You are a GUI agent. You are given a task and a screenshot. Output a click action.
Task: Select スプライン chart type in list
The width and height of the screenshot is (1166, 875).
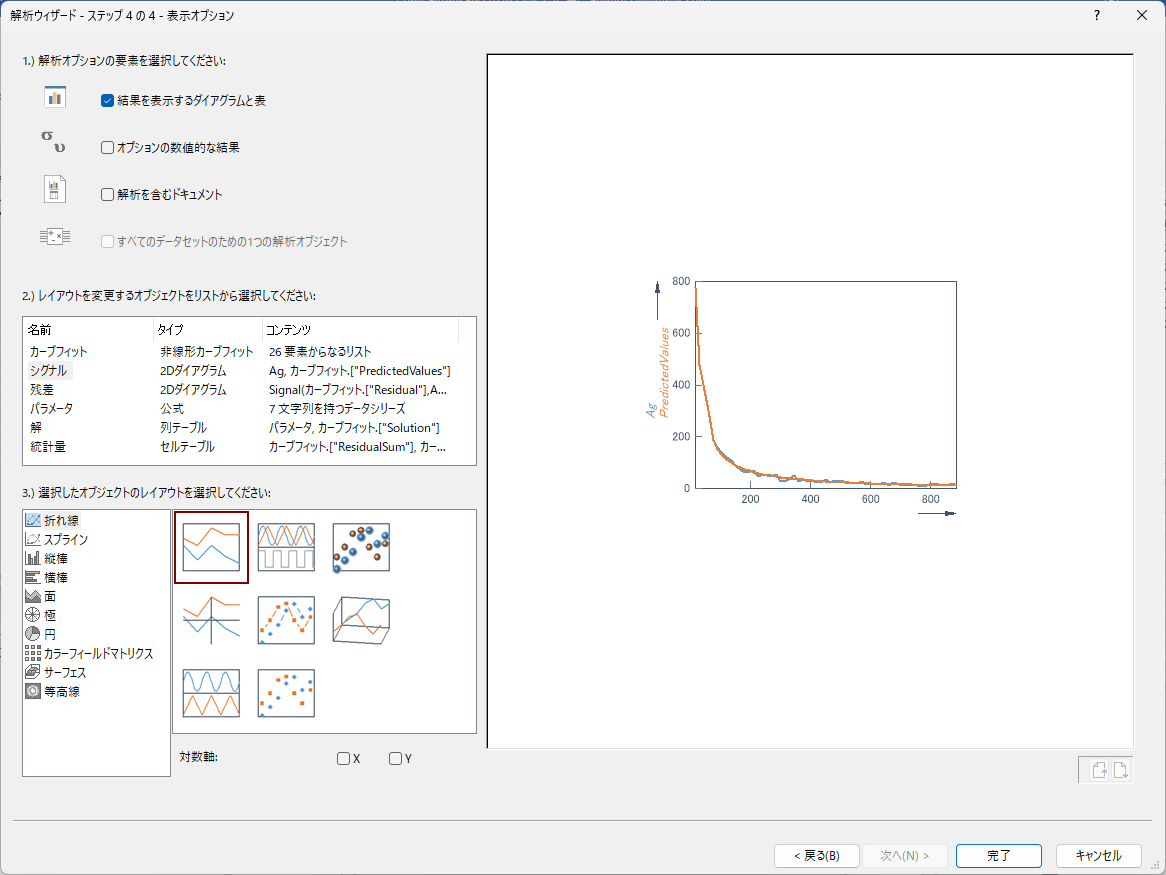(x=65, y=539)
